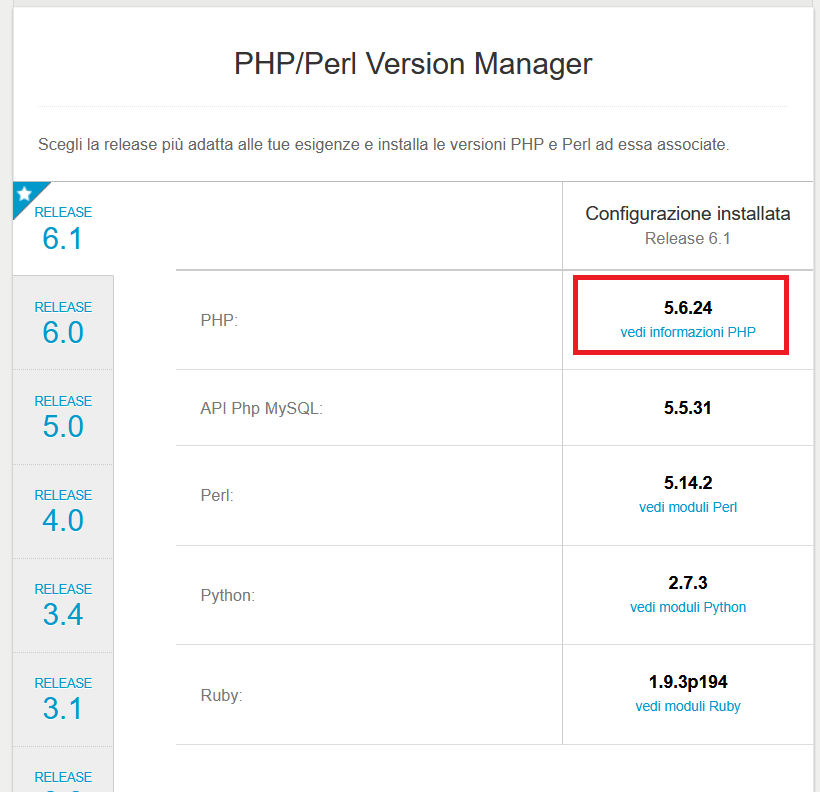The image size is (820, 792).
Task: Open the 'vedi moduli Perl' link
Action: pos(688,507)
